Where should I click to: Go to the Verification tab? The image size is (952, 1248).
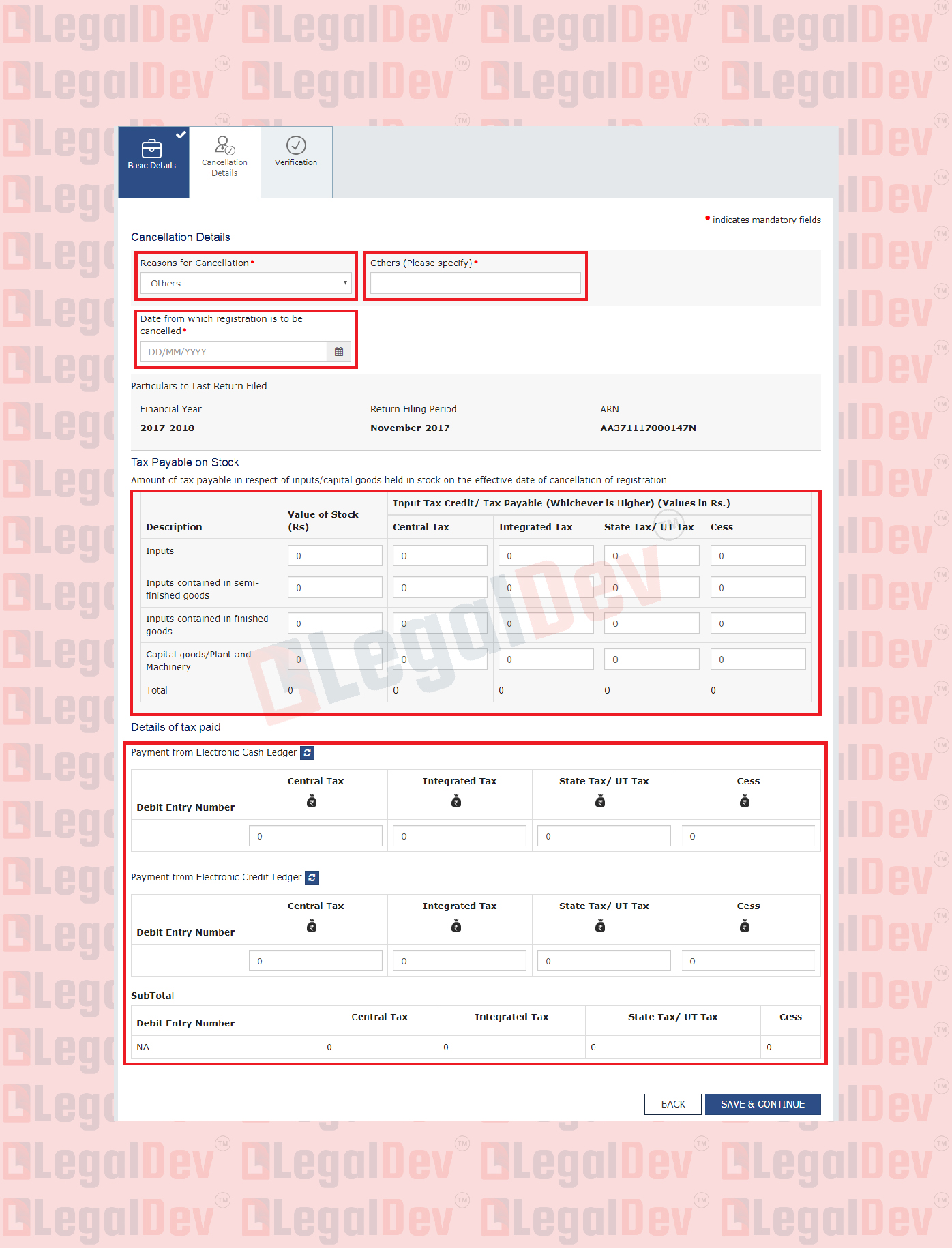tap(296, 162)
